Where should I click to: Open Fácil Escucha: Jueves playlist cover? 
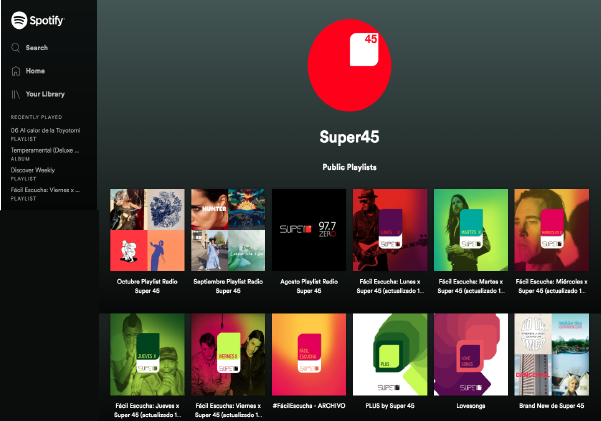click(x=147, y=354)
